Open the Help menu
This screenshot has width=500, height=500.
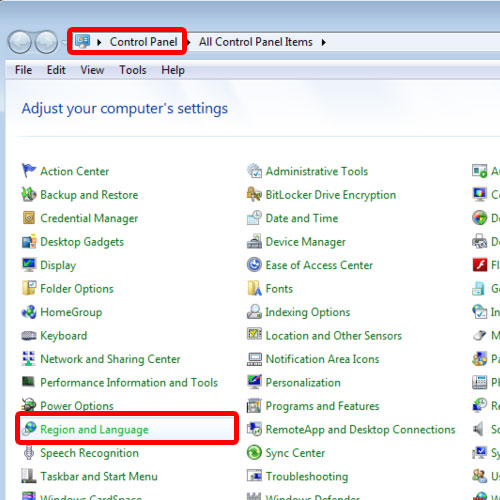pos(173,70)
